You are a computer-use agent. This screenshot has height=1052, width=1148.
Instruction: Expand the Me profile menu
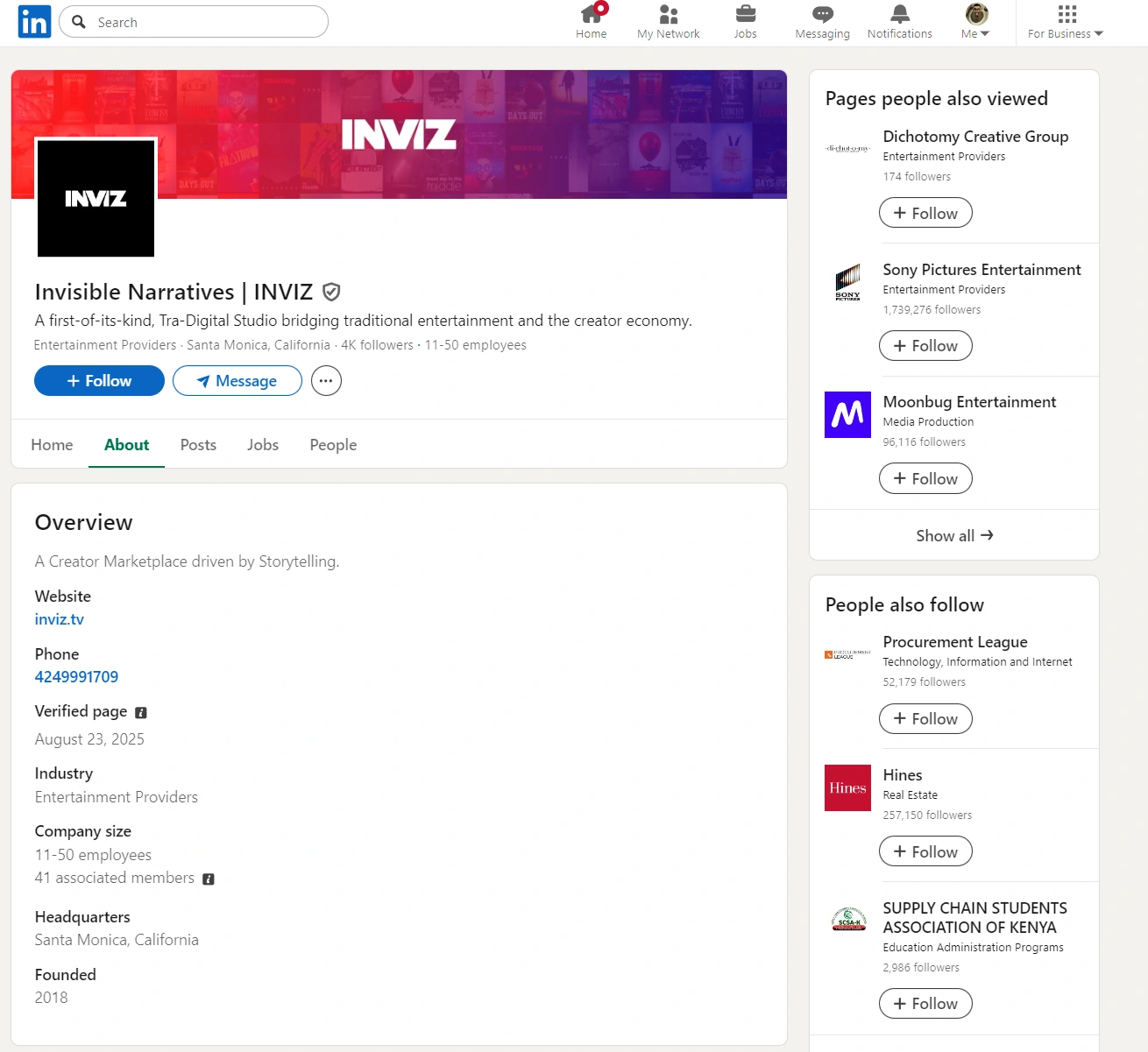pos(975,22)
